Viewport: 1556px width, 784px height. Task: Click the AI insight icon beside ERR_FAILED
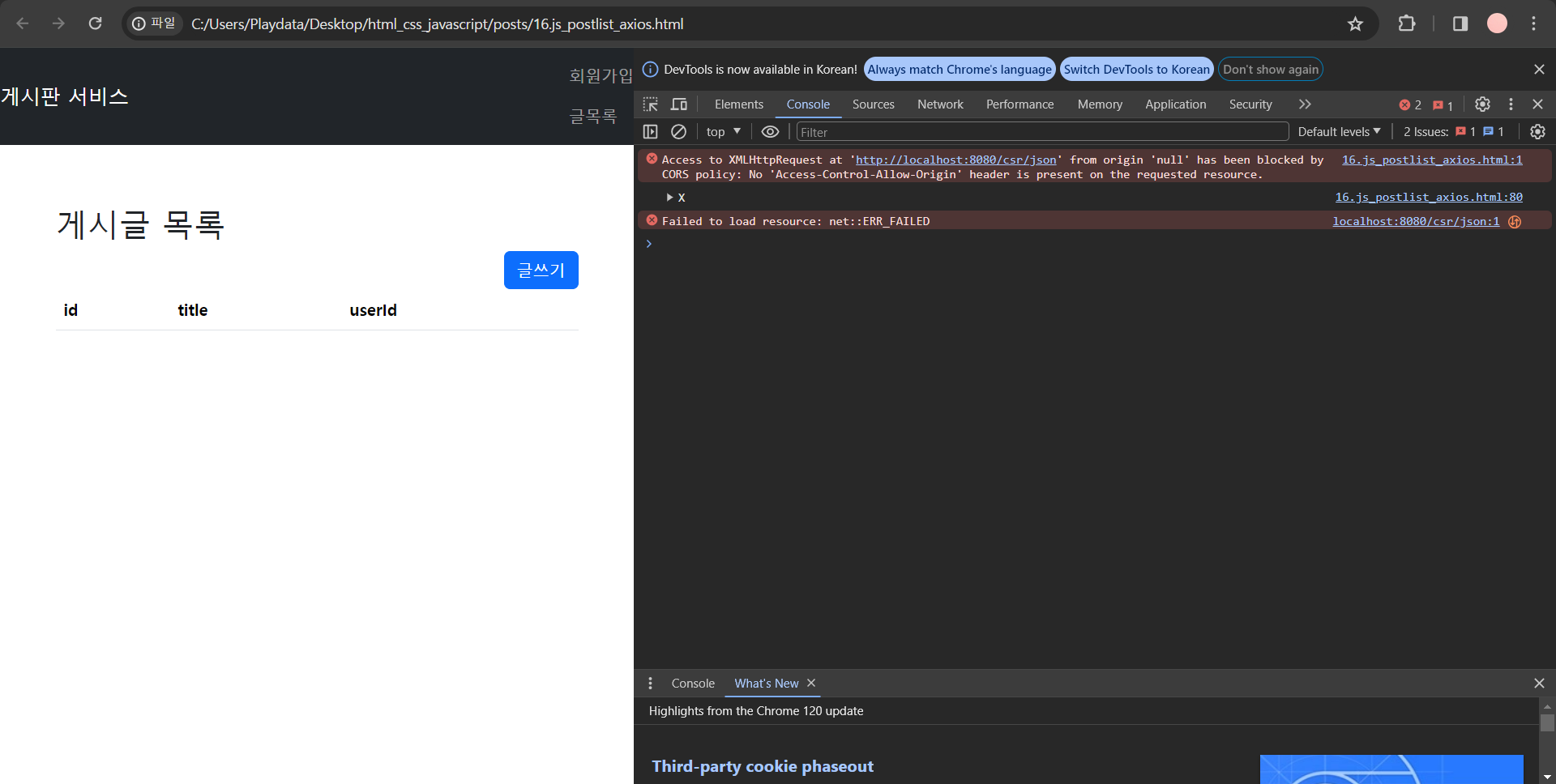[x=1514, y=222]
